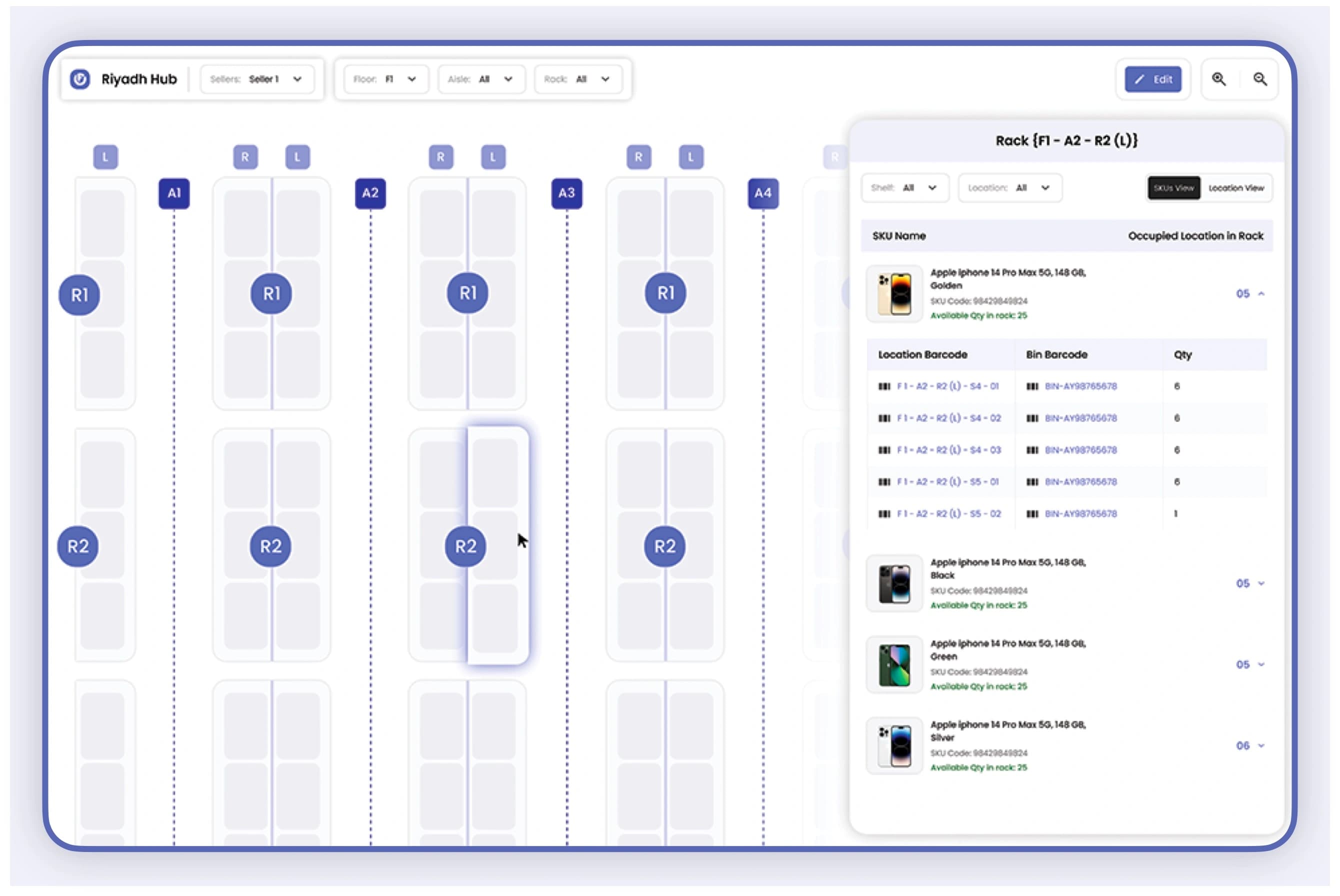Click the barcode icon beside F1-A2-R2(L)-S4-01
The image size is (1340, 896).
[883, 385]
